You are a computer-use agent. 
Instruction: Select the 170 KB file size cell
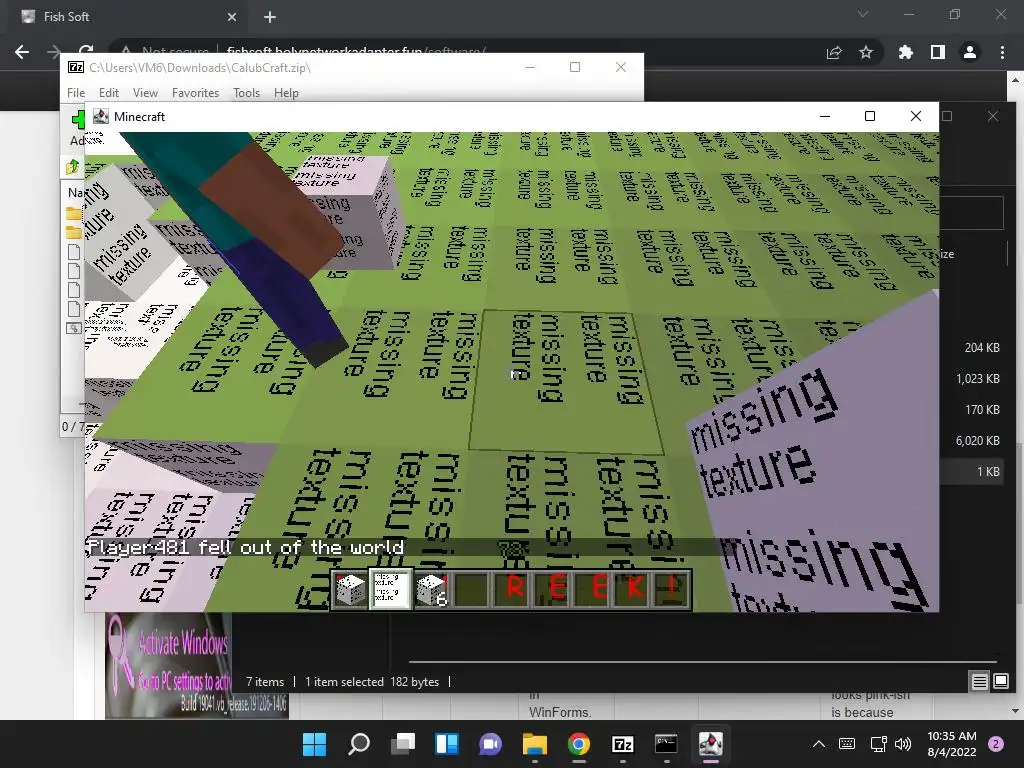tap(982, 409)
